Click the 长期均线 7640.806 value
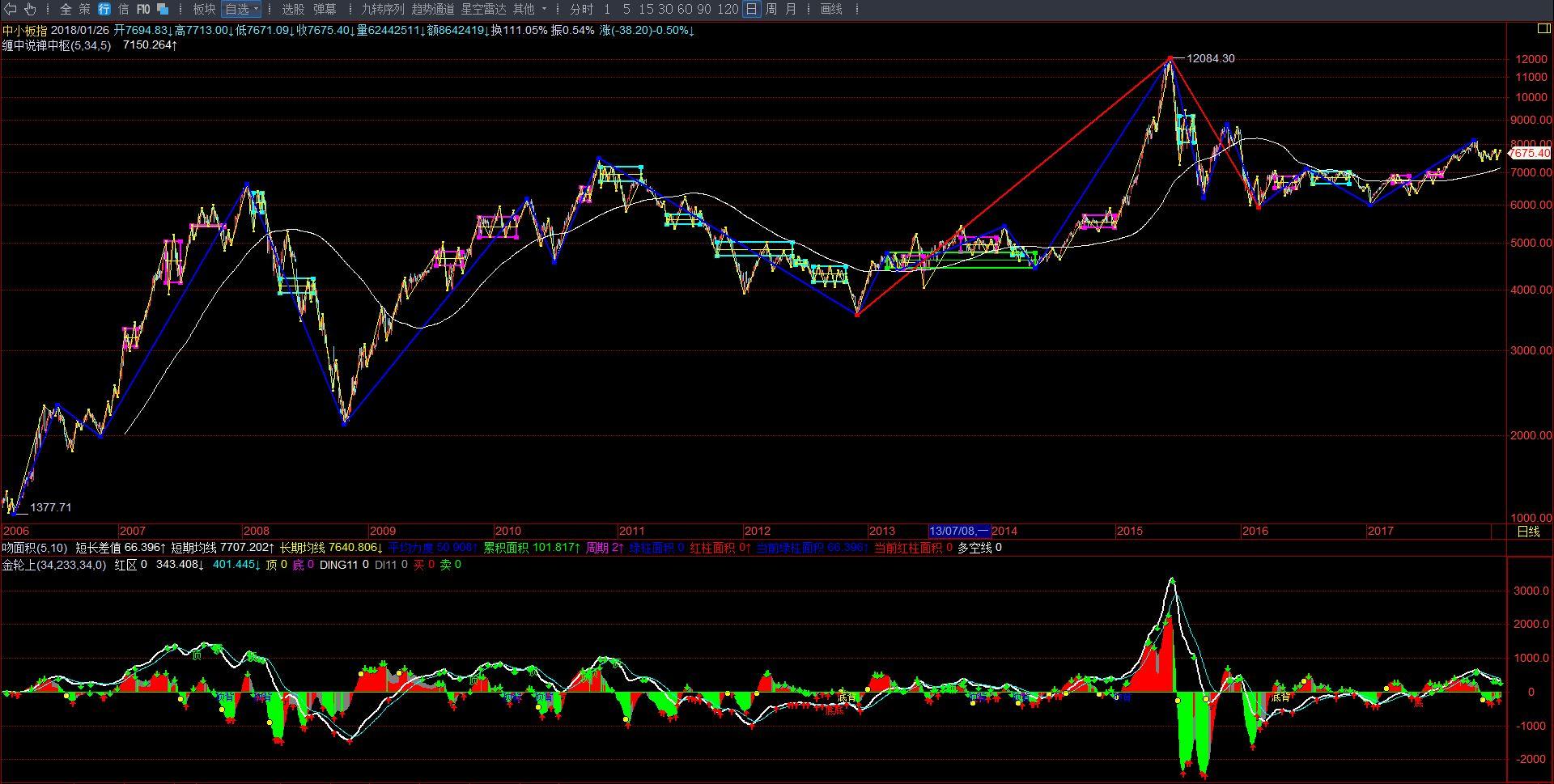 pos(332,548)
